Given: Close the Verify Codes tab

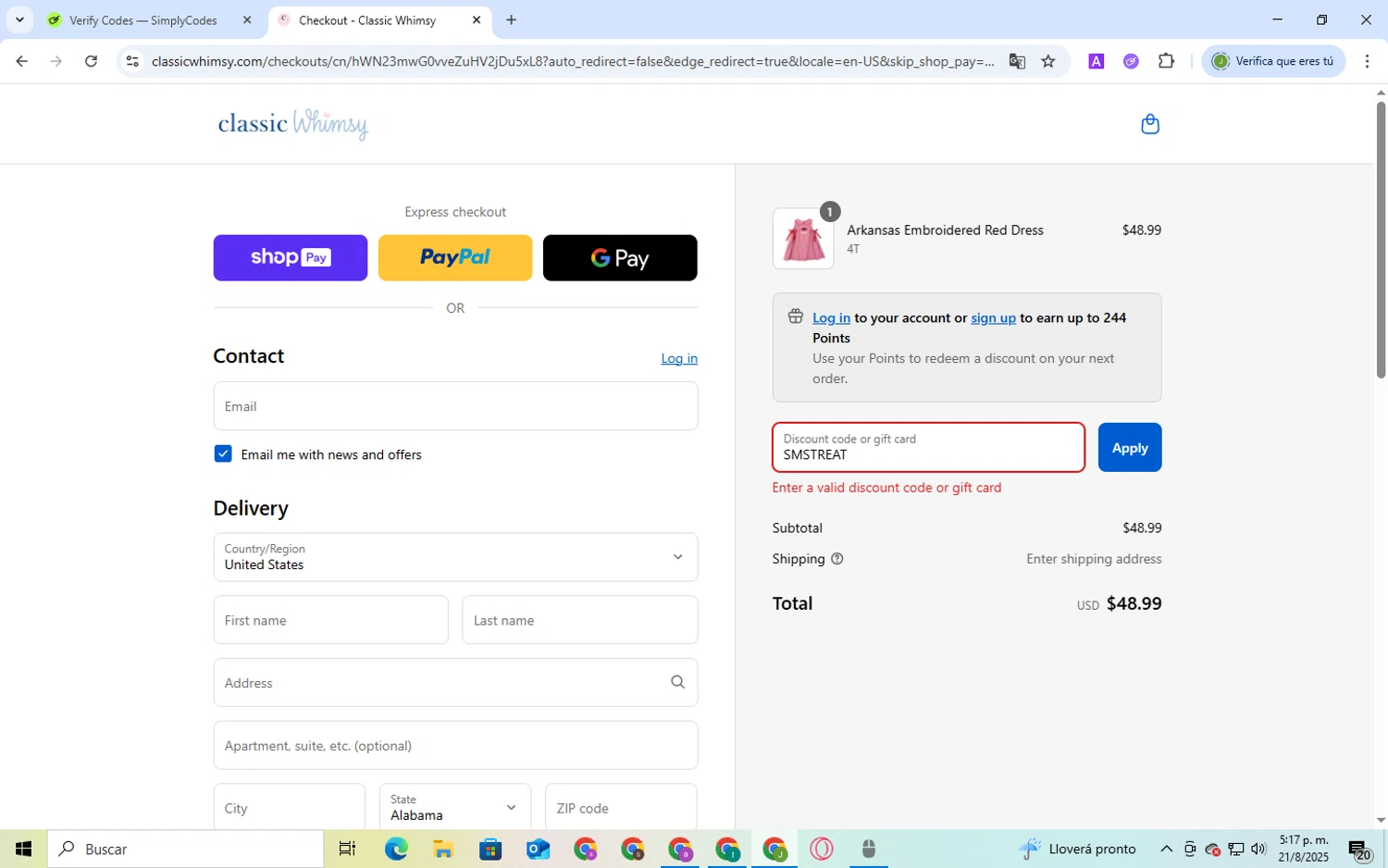Looking at the screenshot, I should click(x=247, y=19).
